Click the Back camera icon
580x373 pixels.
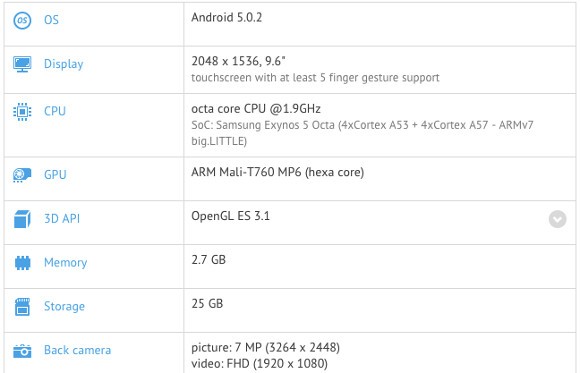[x=22, y=351]
